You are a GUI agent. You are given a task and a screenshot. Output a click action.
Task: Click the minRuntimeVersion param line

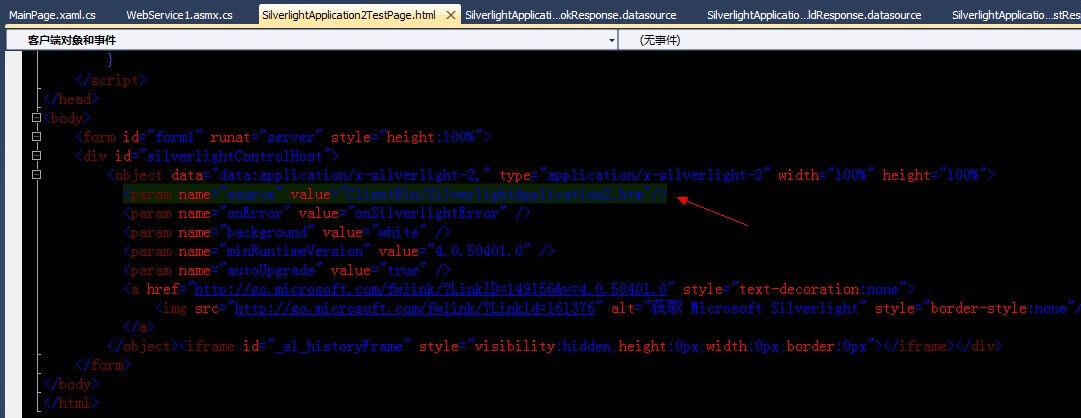[339, 251]
